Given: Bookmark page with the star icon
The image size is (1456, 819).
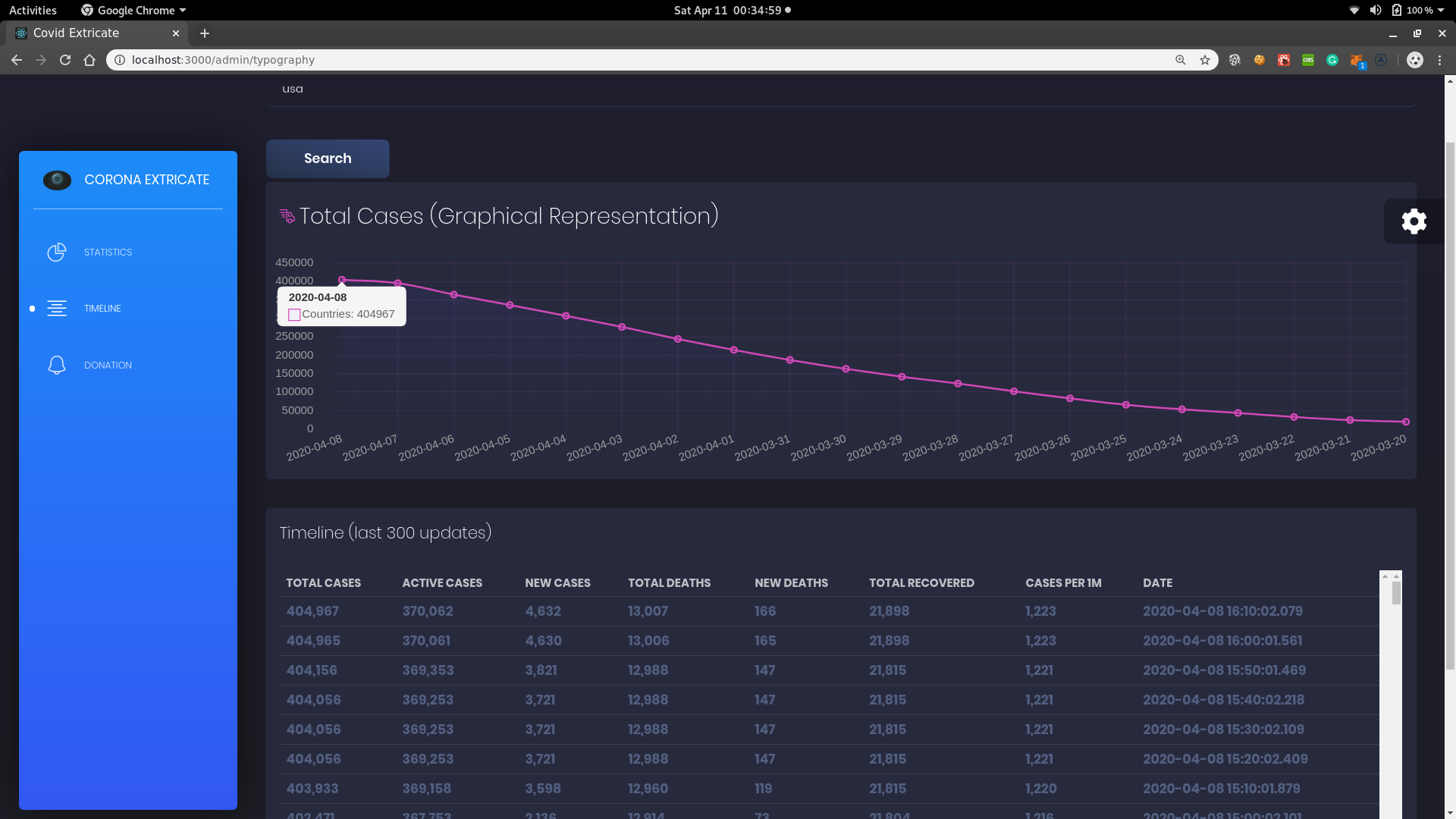Looking at the screenshot, I should (1205, 60).
